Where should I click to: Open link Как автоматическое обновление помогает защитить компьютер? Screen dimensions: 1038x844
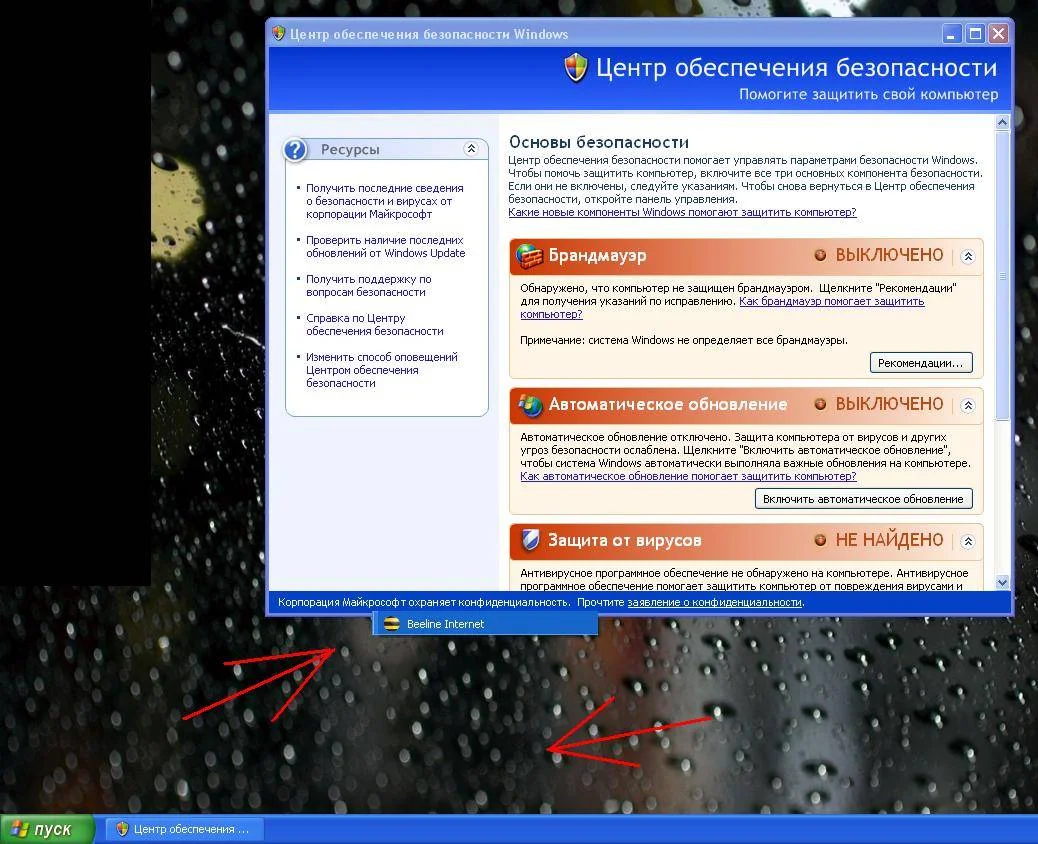(x=688, y=476)
